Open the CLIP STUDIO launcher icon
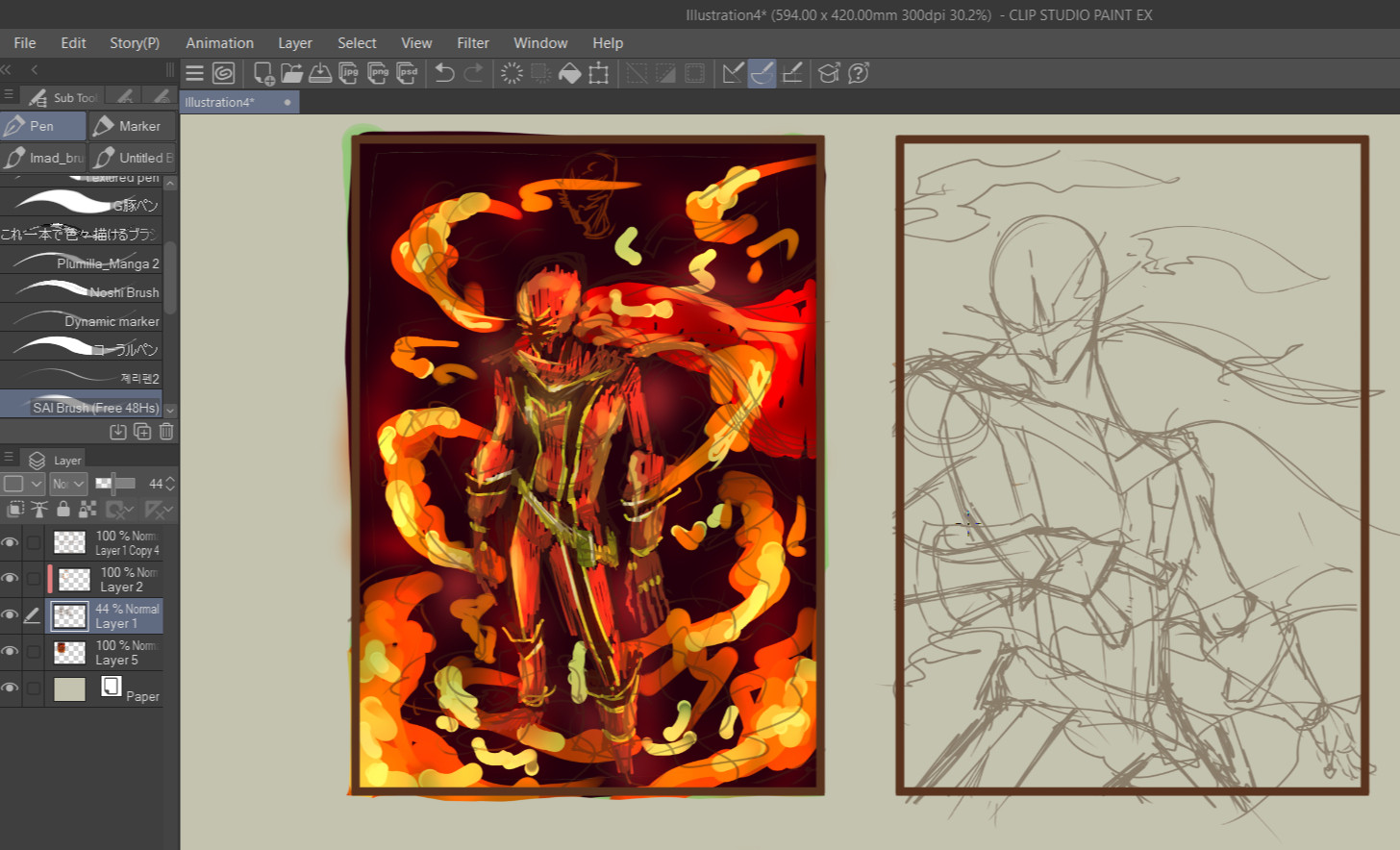The height and width of the screenshot is (850, 1400). (x=223, y=73)
